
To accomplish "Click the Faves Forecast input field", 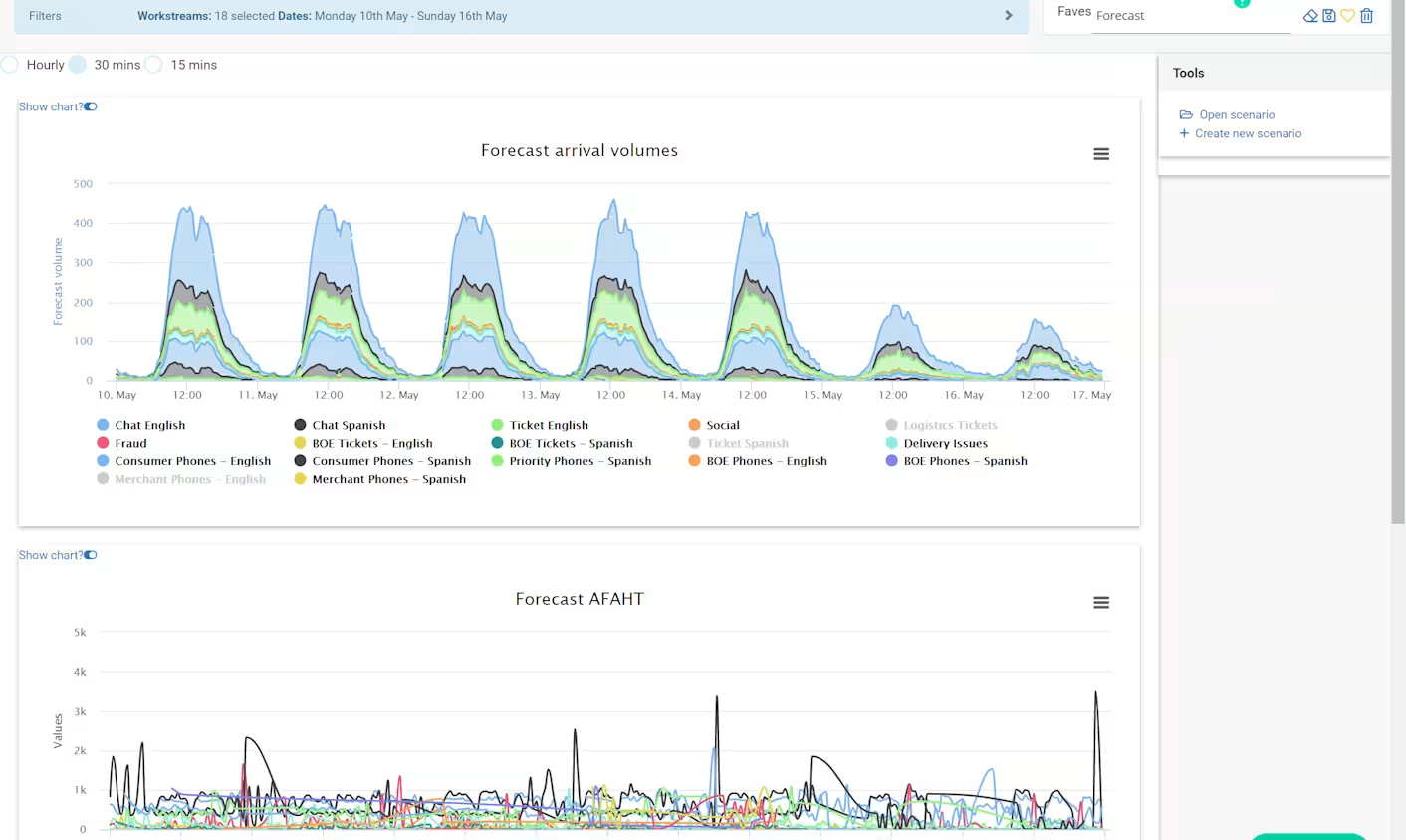I will tap(1191, 16).
